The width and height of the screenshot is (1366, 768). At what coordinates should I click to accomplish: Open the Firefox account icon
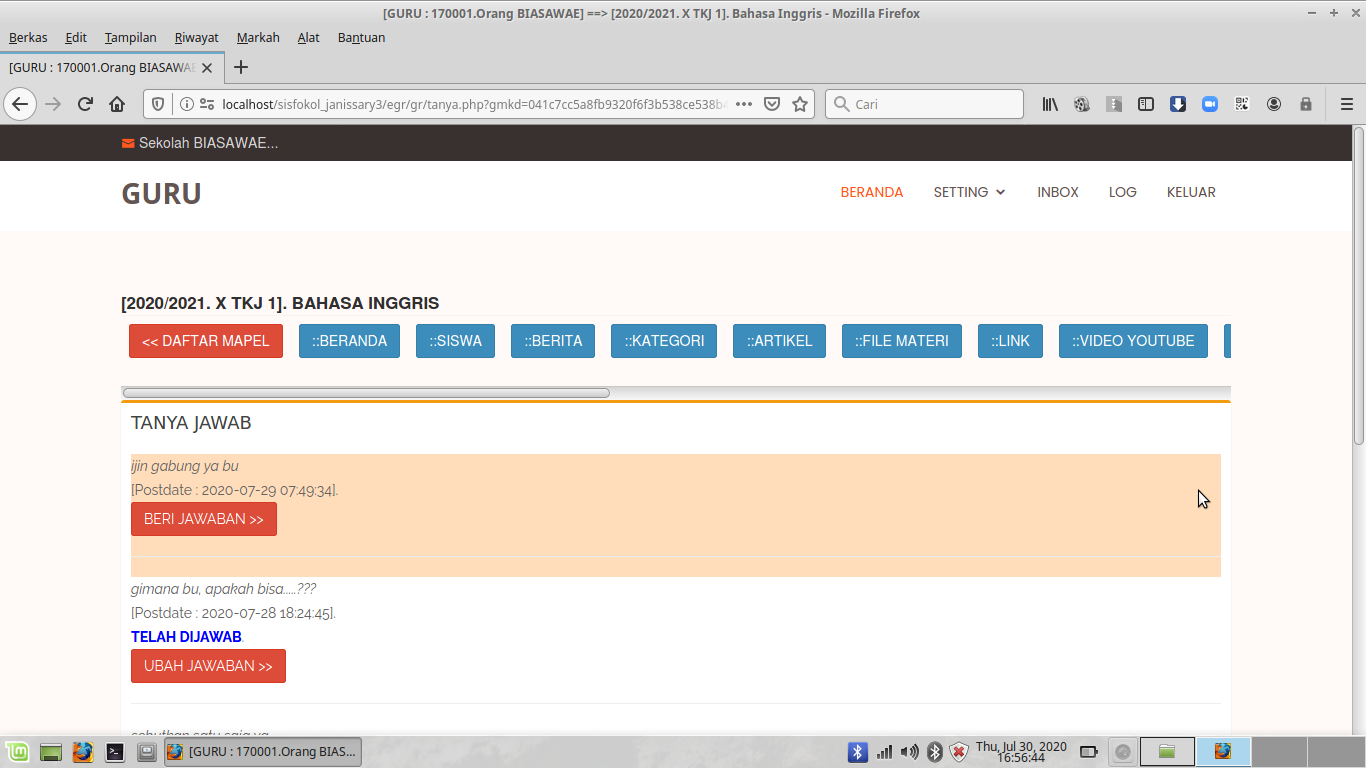click(x=1274, y=104)
